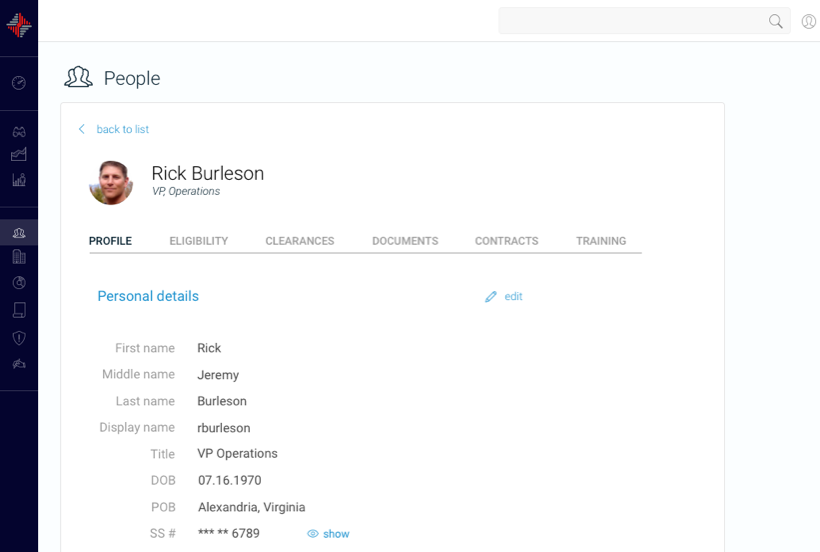The width and height of the screenshot is (820, 552).
Task: Click the masked SS value '*** ** 6789'
Action: (229, 533)
